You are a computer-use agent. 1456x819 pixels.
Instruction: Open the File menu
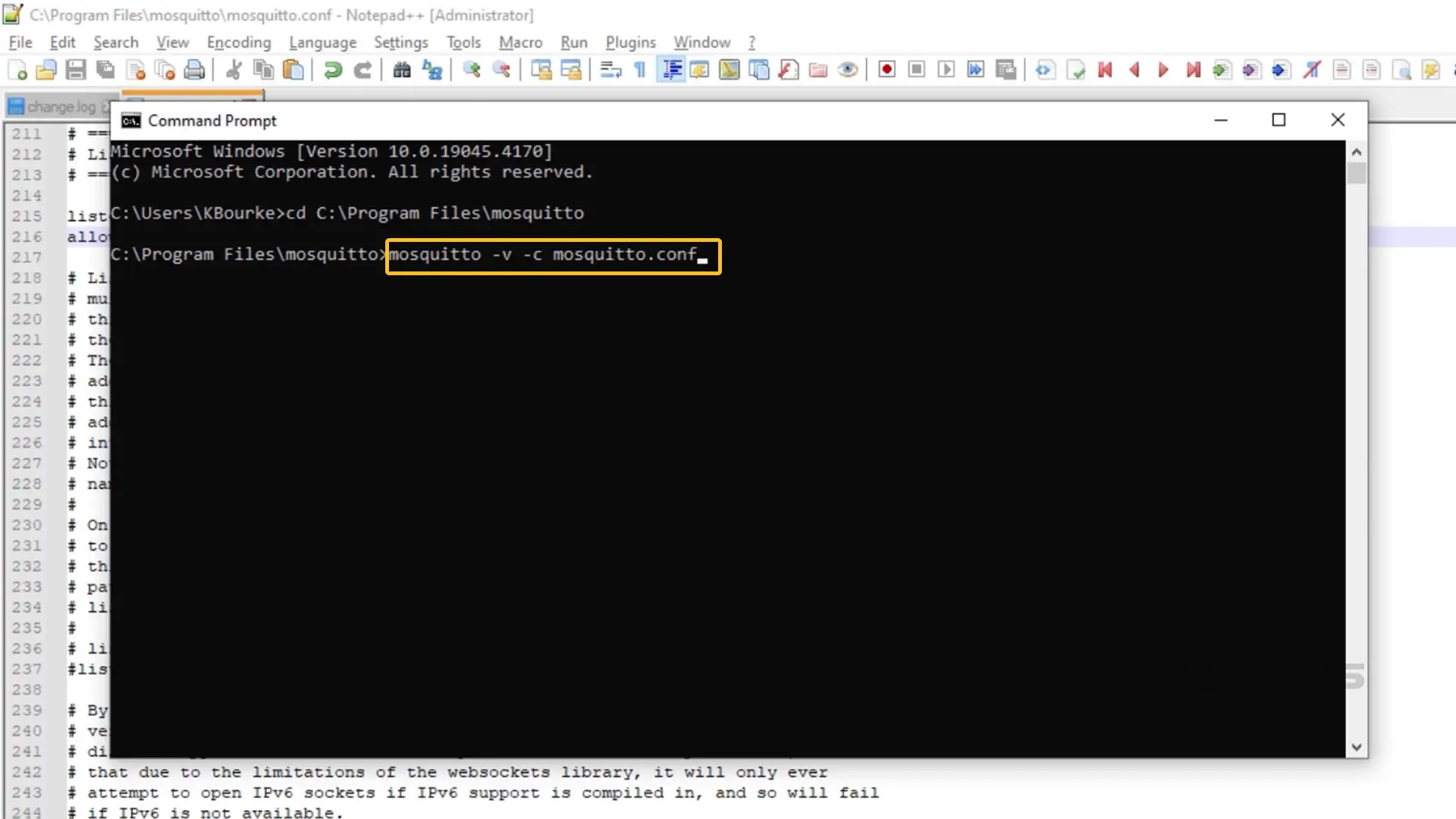click(20, 42)
